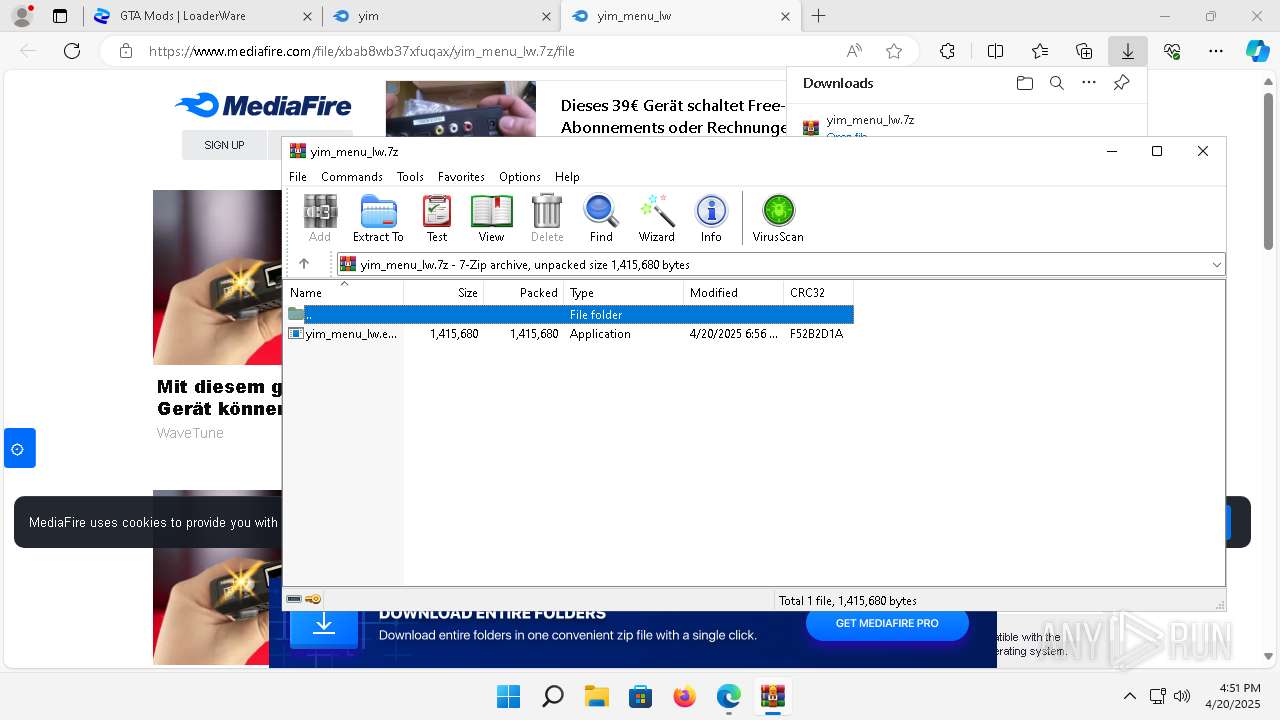Open browser Extensions icon
Screen dimensions: 1280x720
point(947,51)
